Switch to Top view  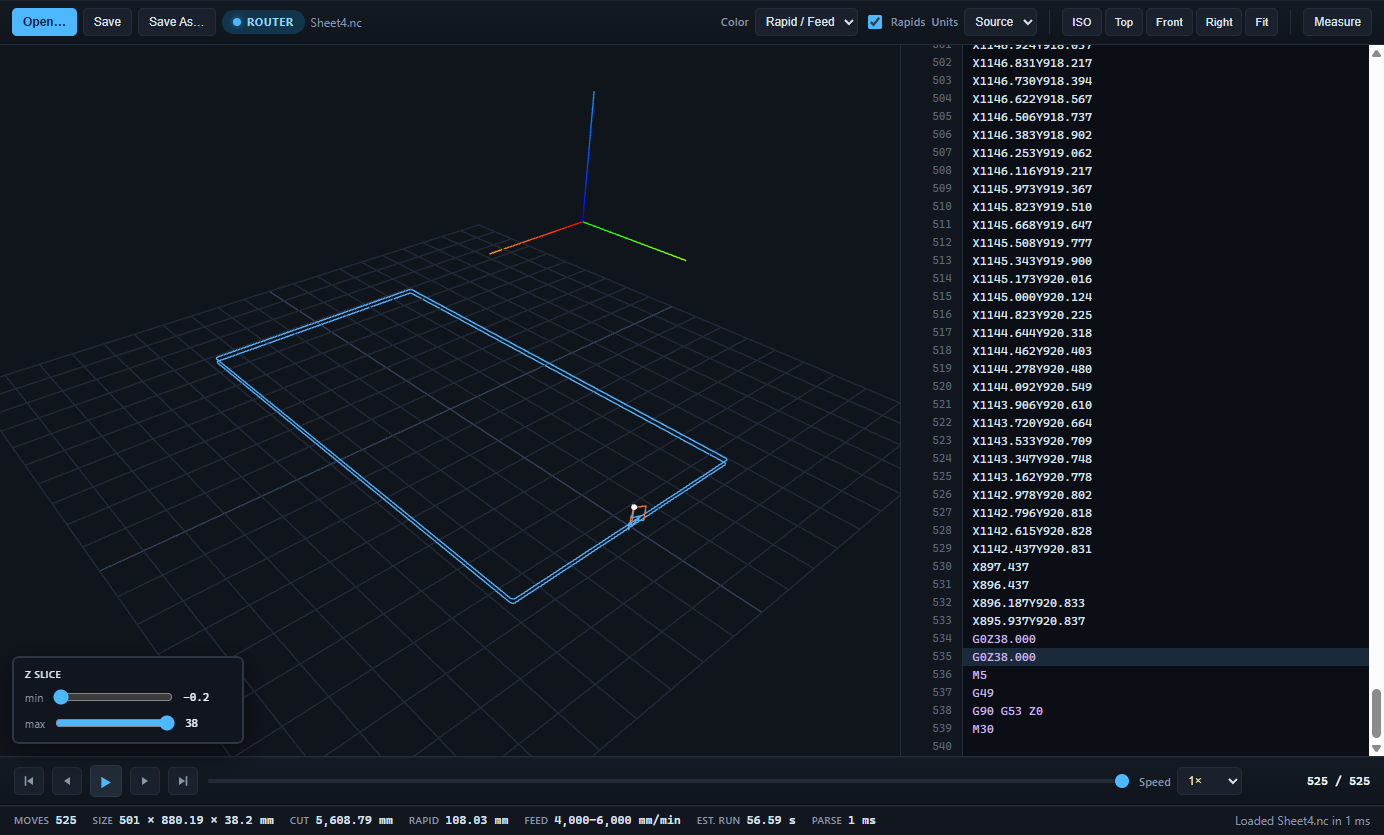coord(1124,22)
